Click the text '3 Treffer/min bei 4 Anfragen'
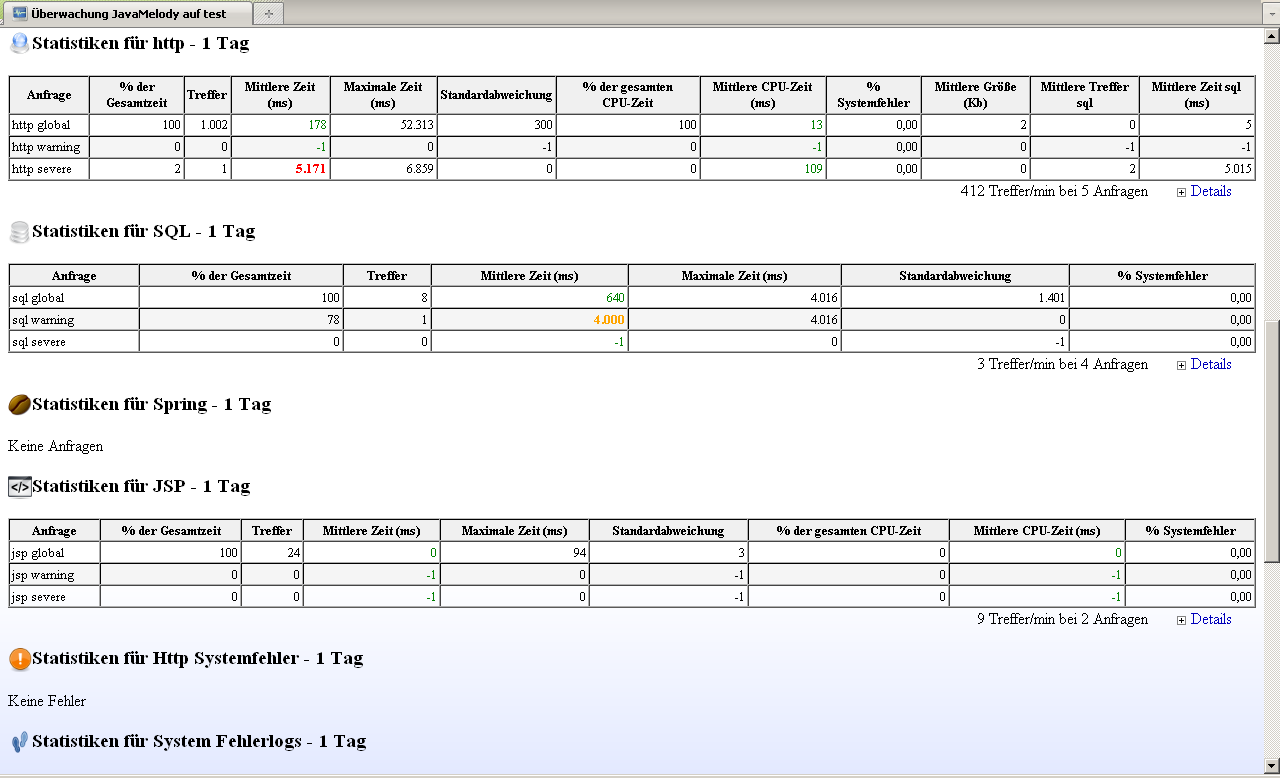Viewport: 1280px width, 778px height. coord(1062,364)
